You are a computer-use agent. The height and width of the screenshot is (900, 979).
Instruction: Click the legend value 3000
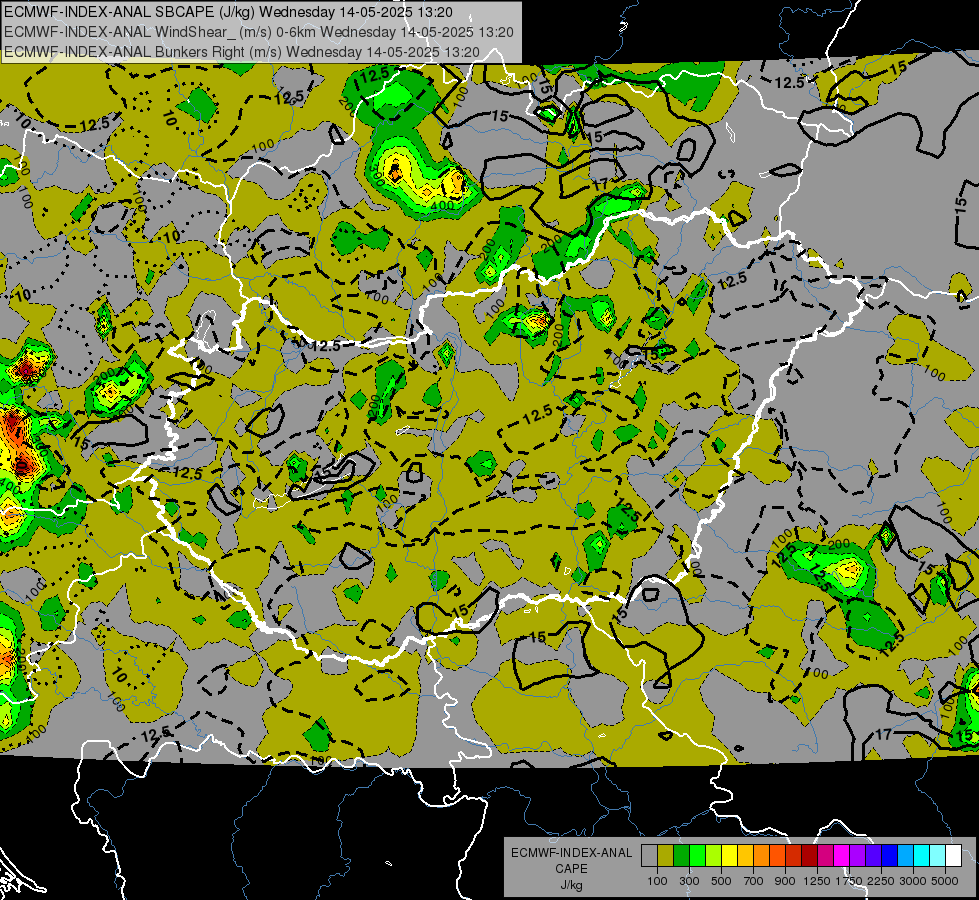[x=913, y=881]
